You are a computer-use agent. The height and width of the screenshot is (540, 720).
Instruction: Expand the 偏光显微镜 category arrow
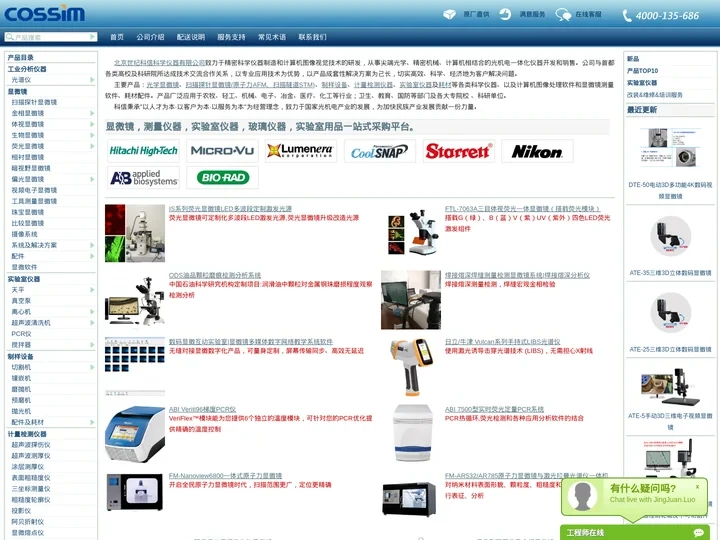click(92, 179)
